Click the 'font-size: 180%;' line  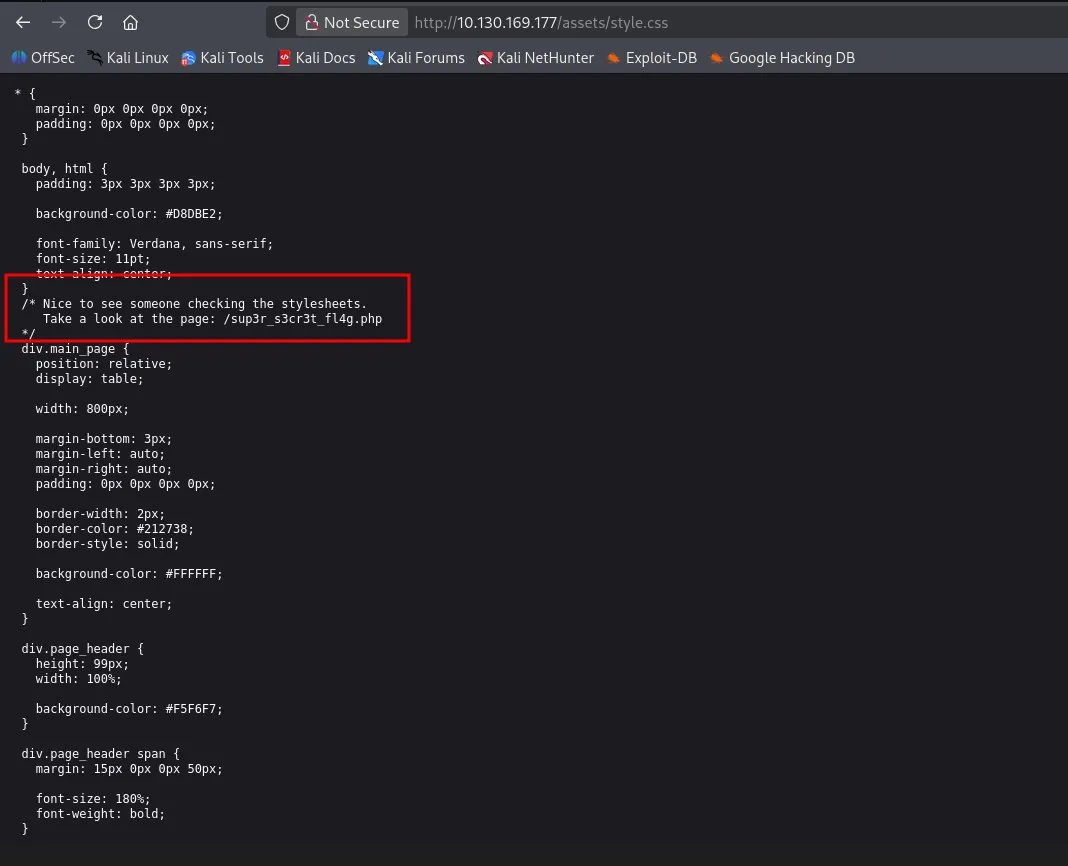point(93,799)
